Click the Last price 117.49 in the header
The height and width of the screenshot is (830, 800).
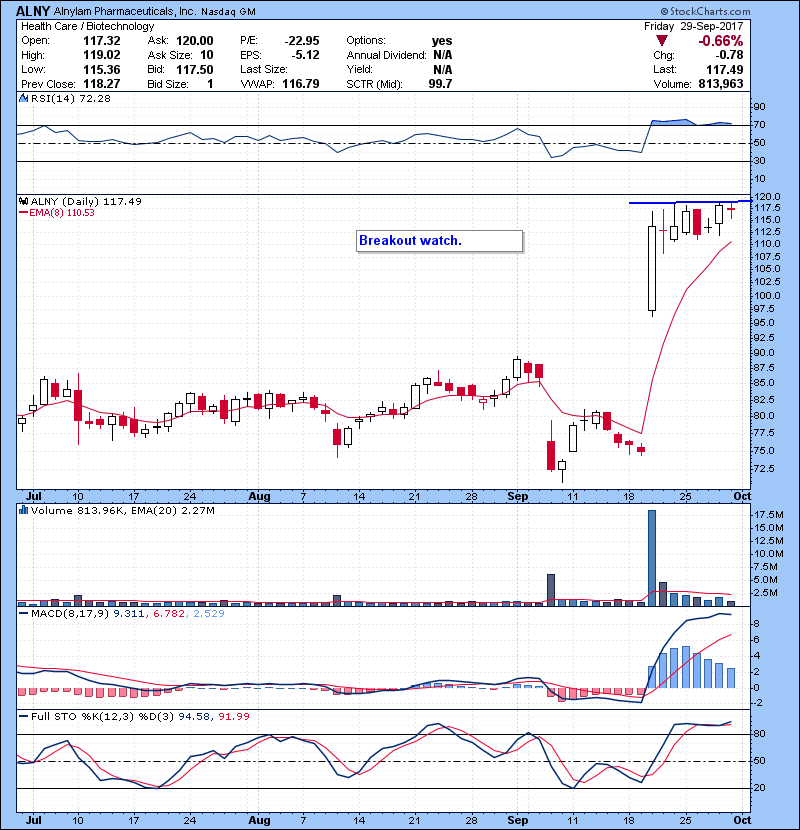(725, 69)
